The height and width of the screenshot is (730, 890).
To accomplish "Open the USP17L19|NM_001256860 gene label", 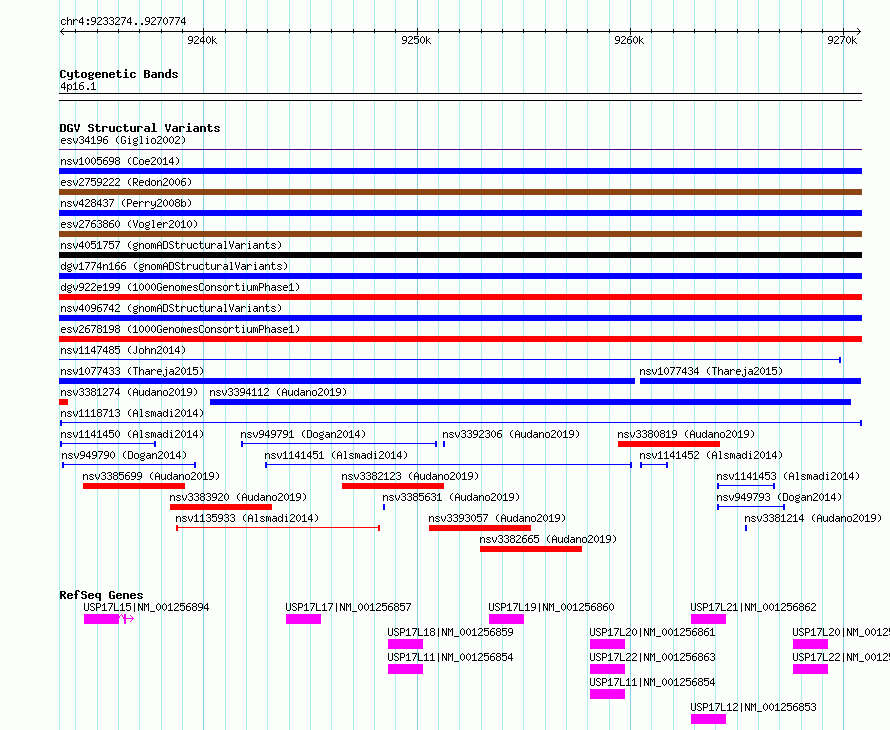I will click(551, 607).
